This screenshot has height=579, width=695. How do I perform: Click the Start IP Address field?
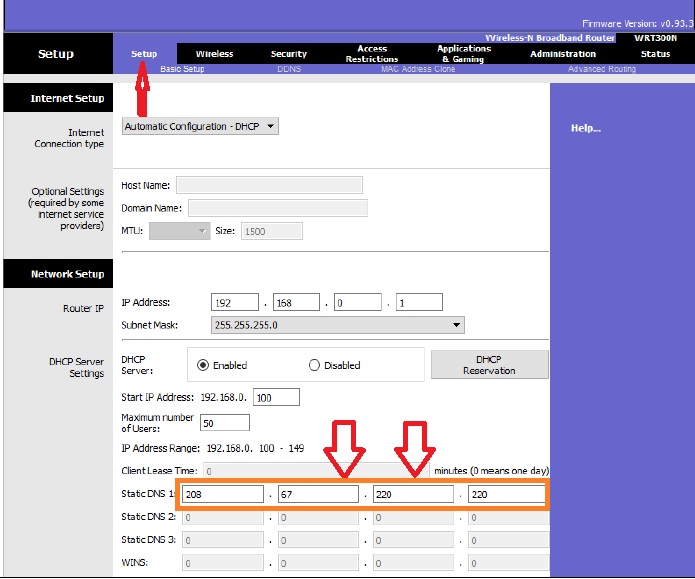276,397
